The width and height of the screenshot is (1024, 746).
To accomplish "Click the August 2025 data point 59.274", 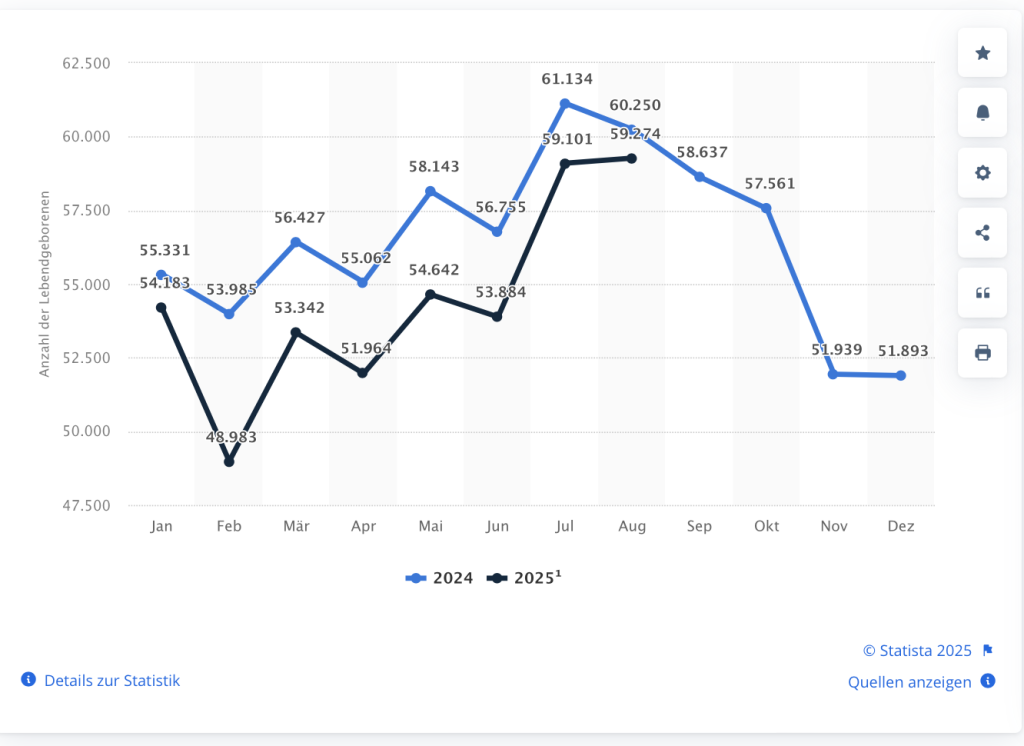I will [632, 158].
